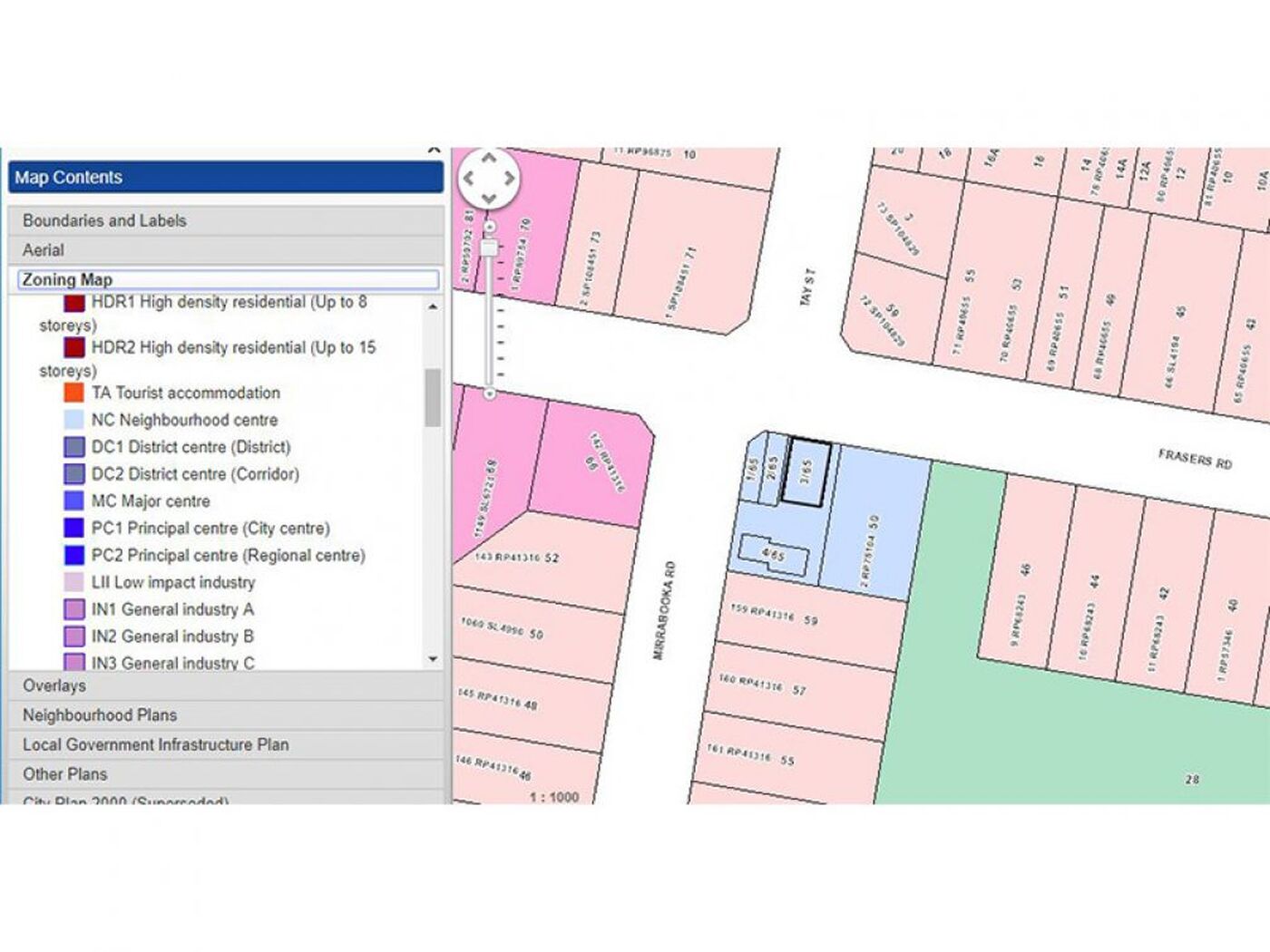Image resolution: width=1270 pixels, height=952 pixels.
Task: Click the zoom-in plus button above slider
Action: (490, 226)
